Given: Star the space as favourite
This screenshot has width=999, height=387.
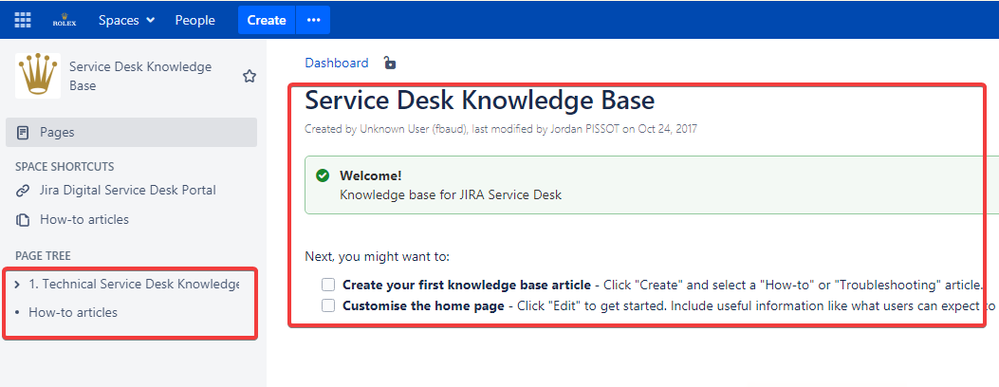Looking at the screenshot, I should pos(249,77).
